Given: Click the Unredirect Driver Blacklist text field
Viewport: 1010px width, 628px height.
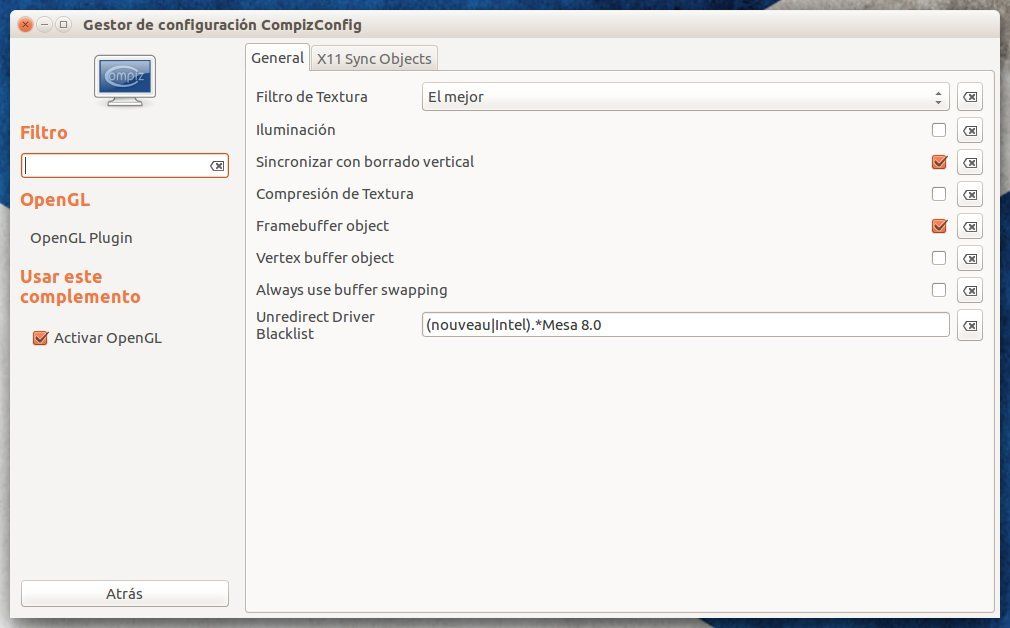Looking at the screenshot, I should [x=685, y=325].
